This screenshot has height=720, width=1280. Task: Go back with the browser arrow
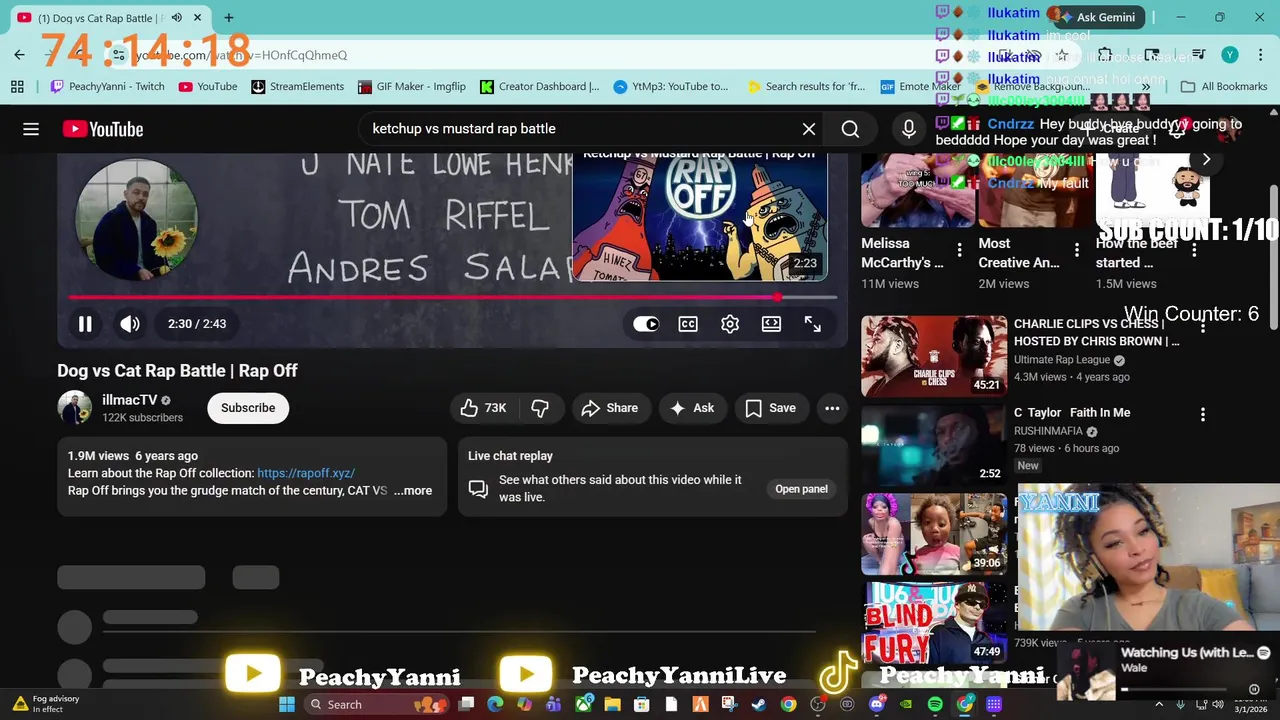tap(19, 55)
